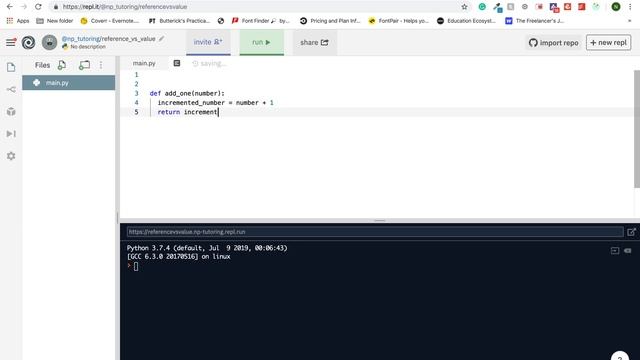Open the Grammarly extension icon
This screenshot has width=640, height=360.
tap(482, 7)
